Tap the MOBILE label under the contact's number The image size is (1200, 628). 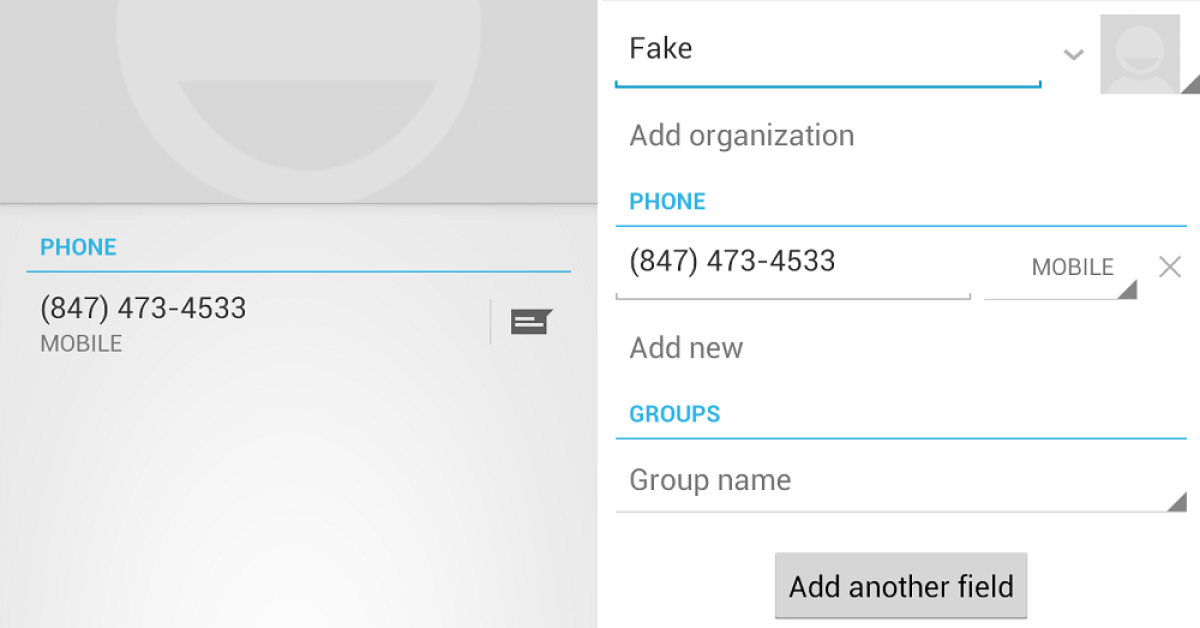pyautogui.click(x=81, y=344)
